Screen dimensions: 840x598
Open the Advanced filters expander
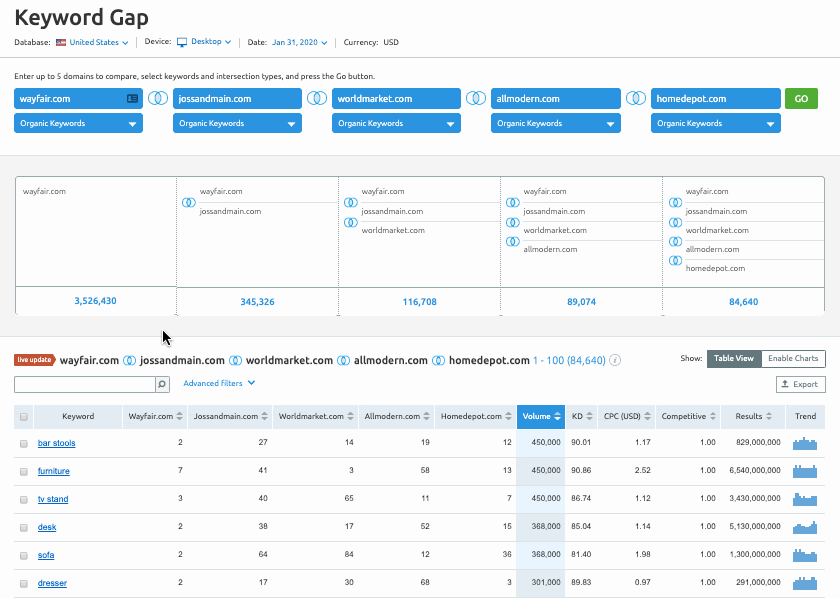tap(219, 383)
